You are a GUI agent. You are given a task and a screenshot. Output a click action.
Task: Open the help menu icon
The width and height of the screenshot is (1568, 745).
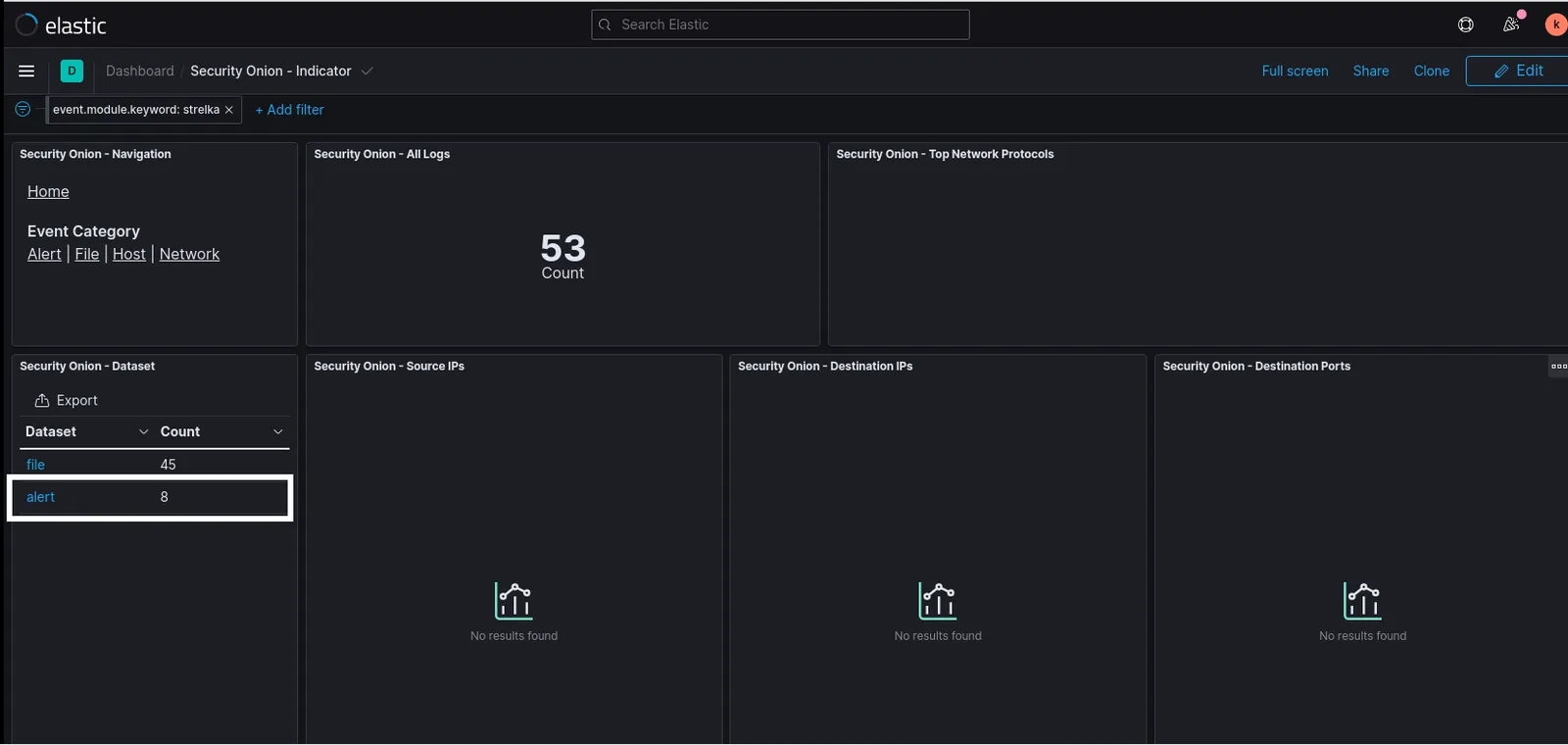1466,25
